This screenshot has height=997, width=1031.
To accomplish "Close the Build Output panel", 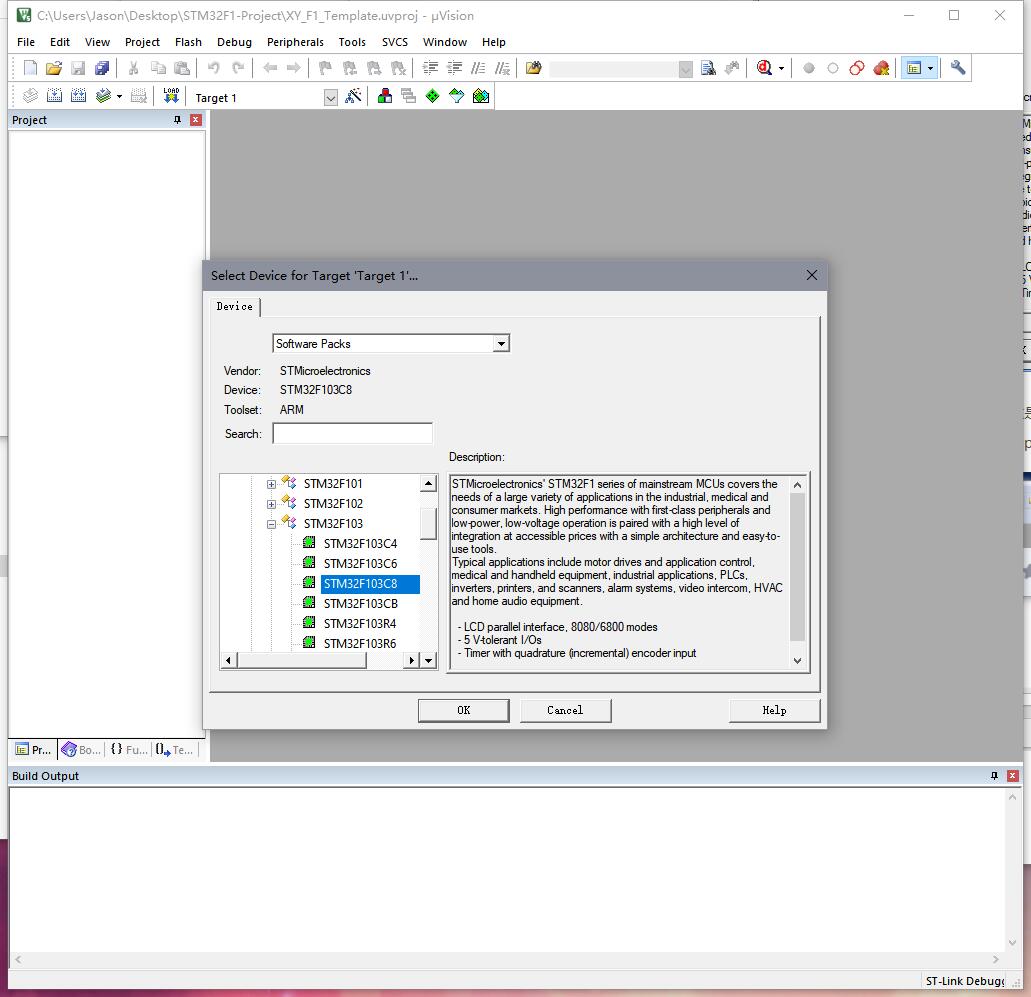I will point(1013,776).
